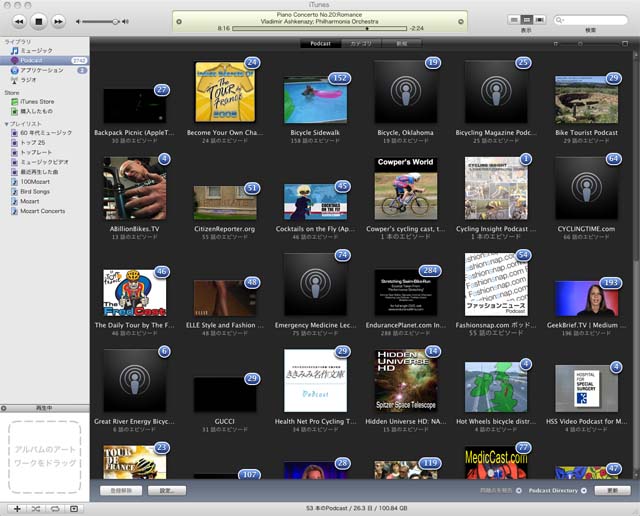640x516 pixels.
Task: Skip forward to the next track
Action: (x=58, y=21)
